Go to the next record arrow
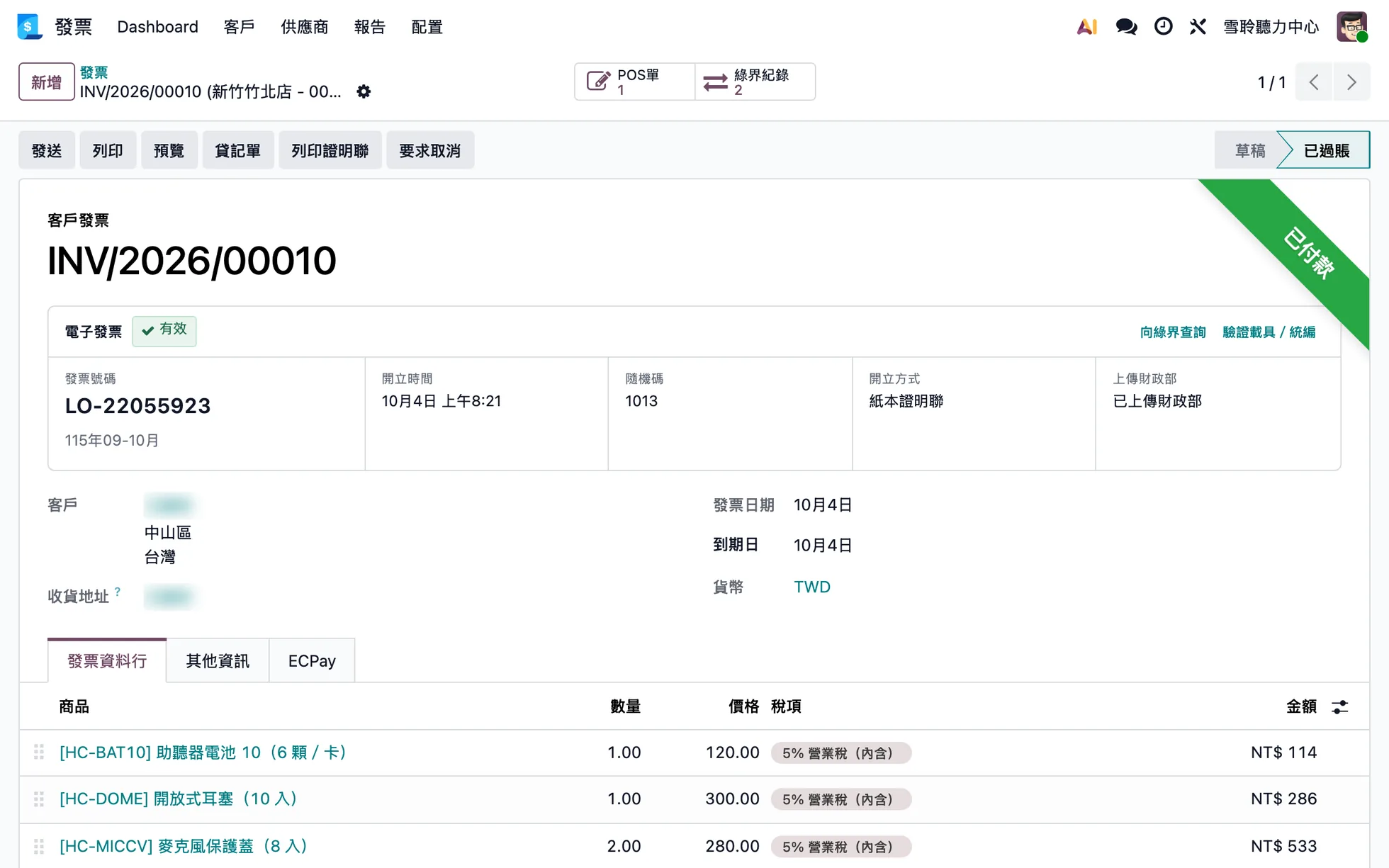 pyautogui.click(x=1351, y=82)
